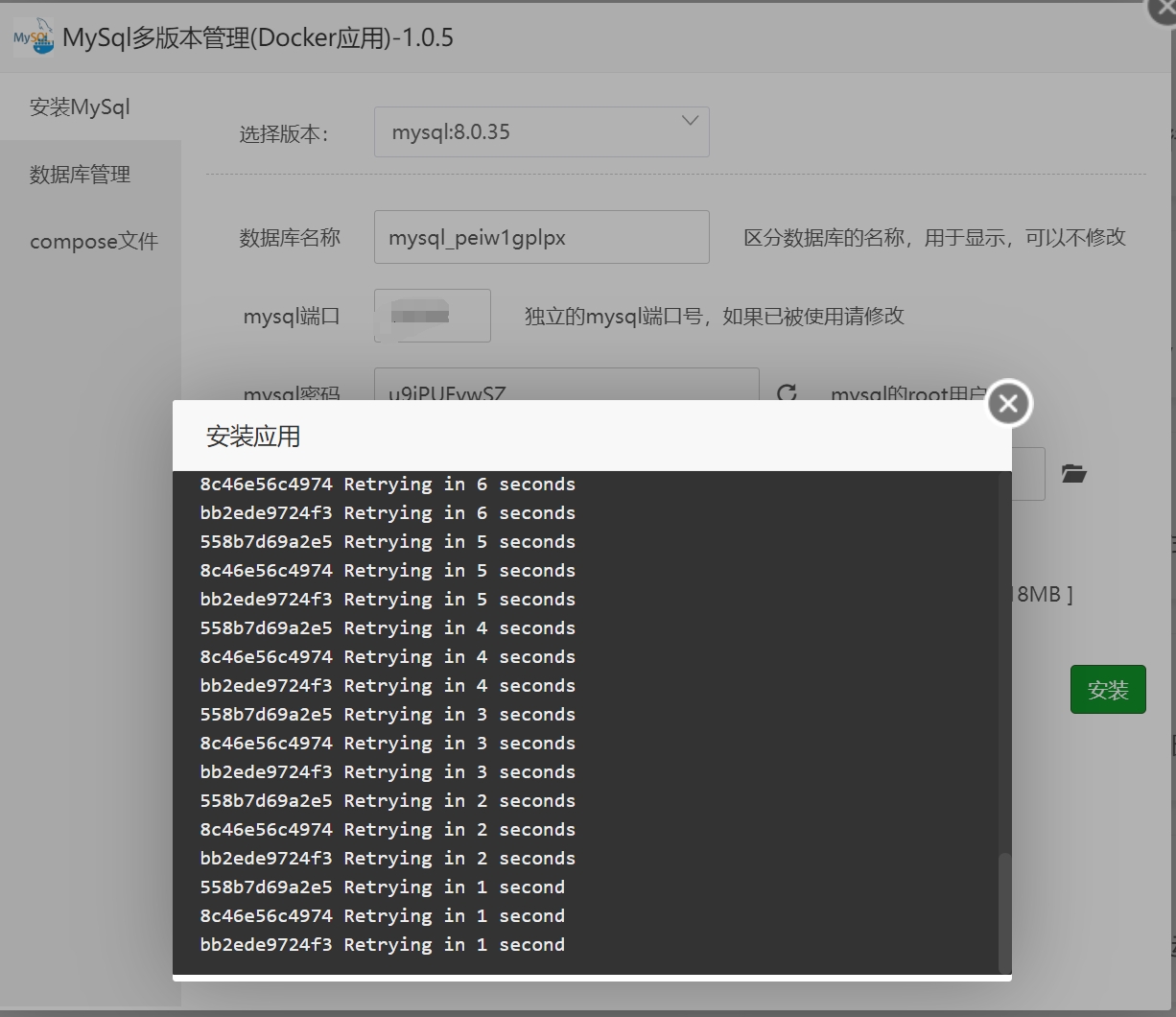This screenshot has width=1176, height=1017.
Task: Click log line '558b7d69a2e5 Retrying in 1 second'
Action: coord(382,887)
